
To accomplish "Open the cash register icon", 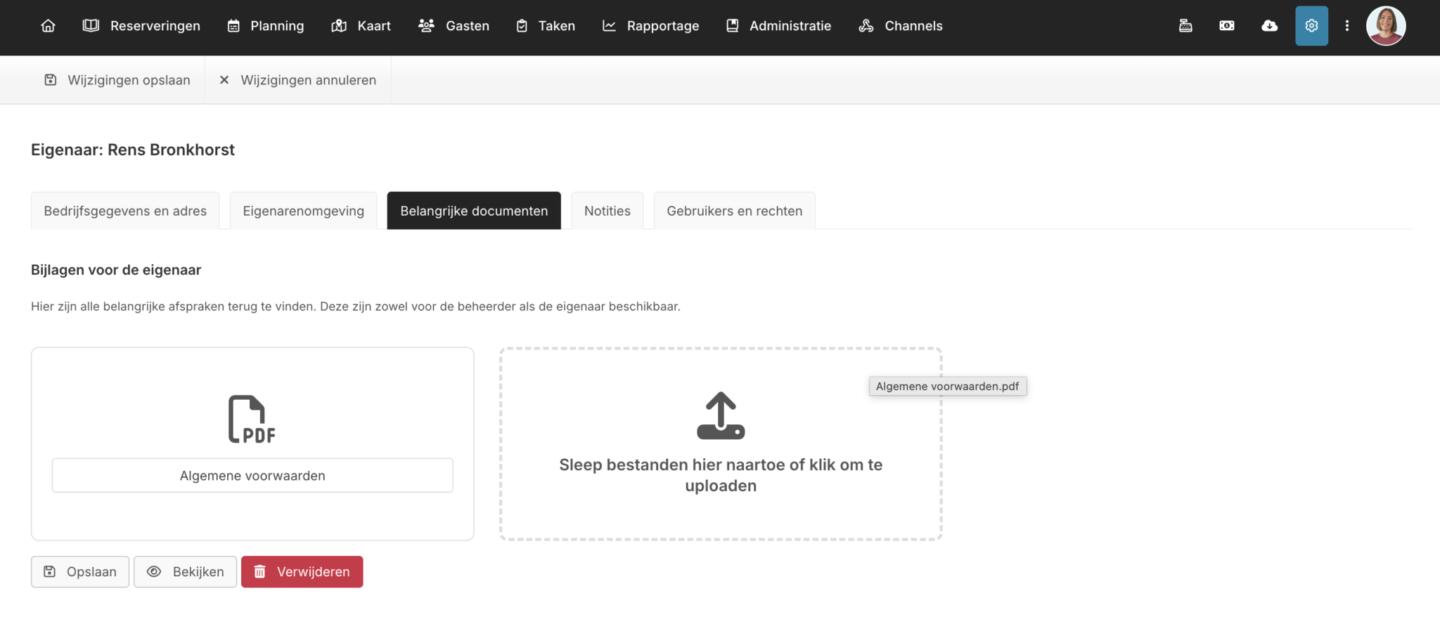I will (x=1185, y=26).
